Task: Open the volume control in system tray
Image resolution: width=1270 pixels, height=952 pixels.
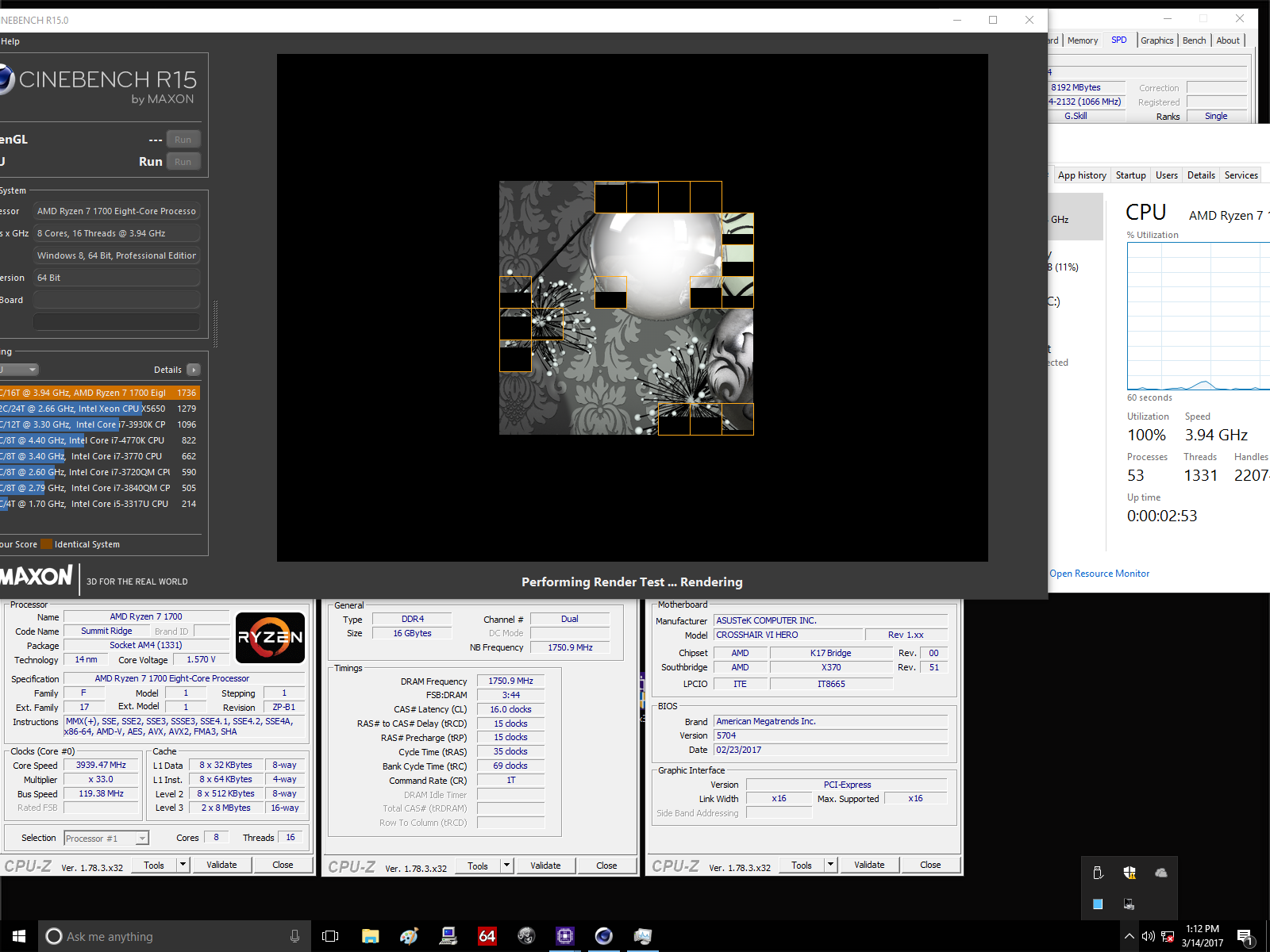Action: pyautogui.click(x=1148, y=936)
